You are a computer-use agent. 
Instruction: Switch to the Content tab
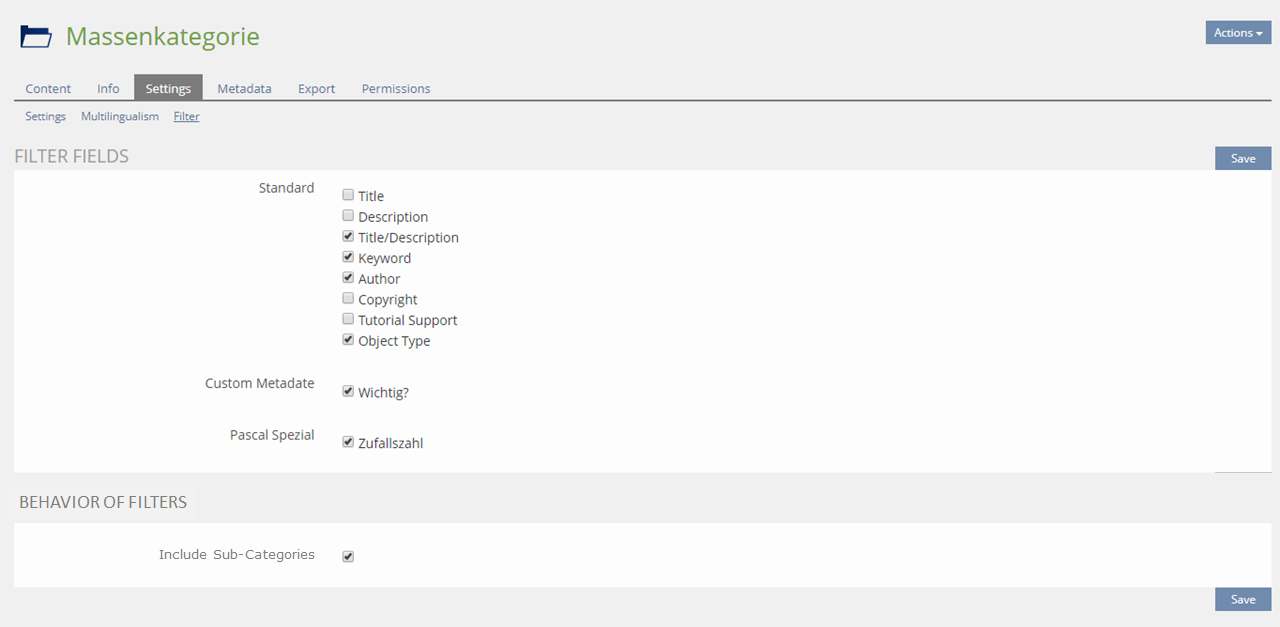[48, 88]
